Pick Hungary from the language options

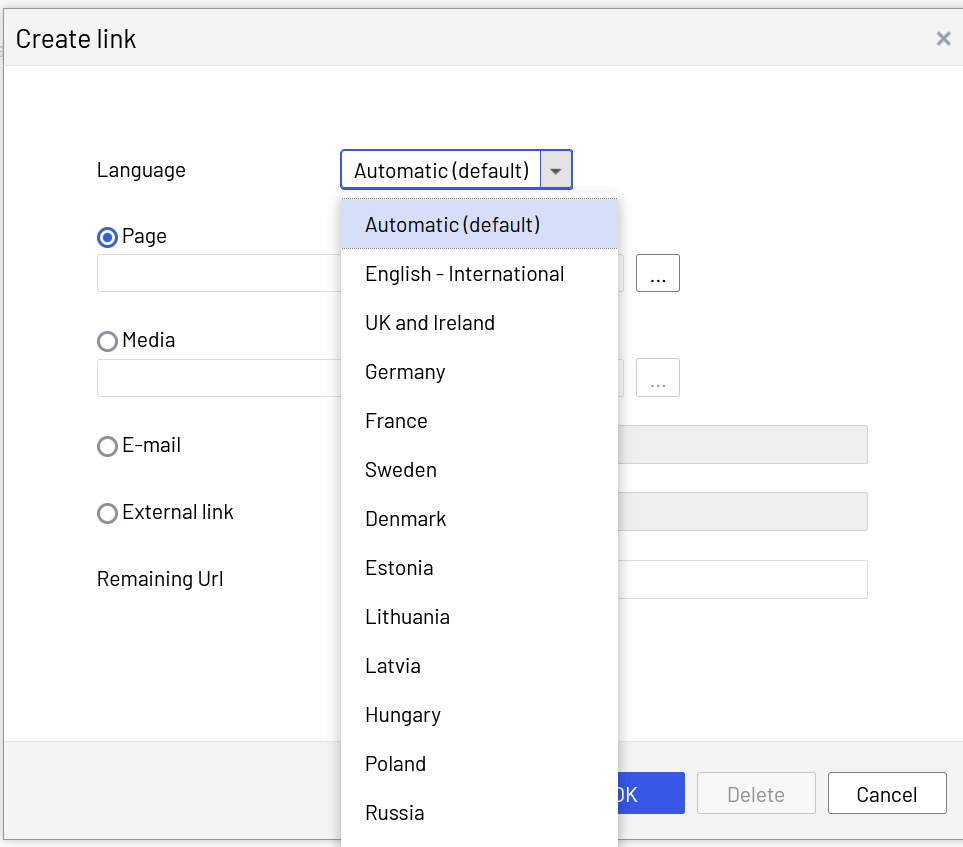pos(403,715)
